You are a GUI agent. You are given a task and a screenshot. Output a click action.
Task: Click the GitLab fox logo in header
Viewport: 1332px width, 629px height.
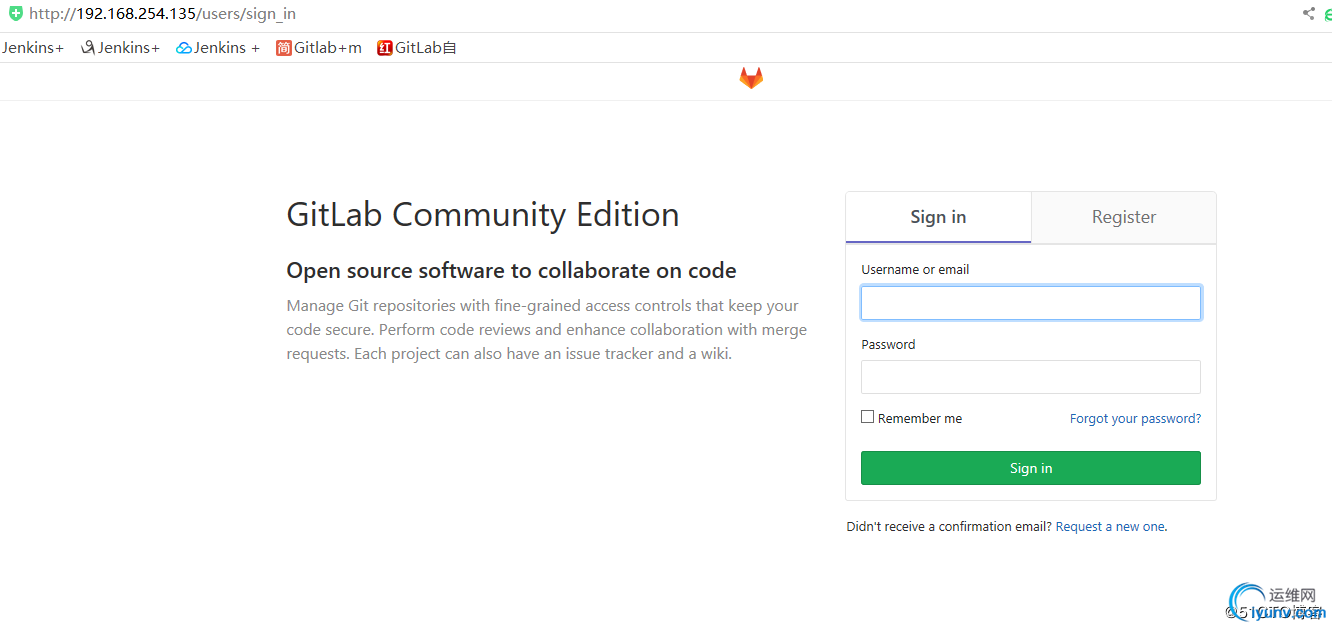coord(751,78)
